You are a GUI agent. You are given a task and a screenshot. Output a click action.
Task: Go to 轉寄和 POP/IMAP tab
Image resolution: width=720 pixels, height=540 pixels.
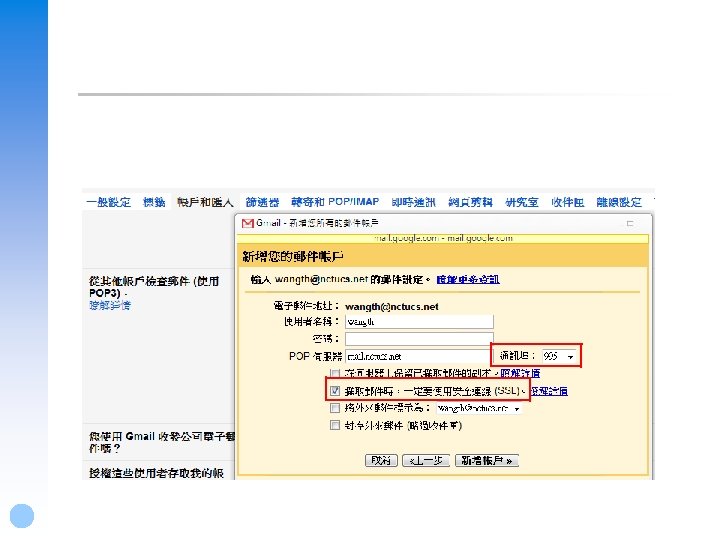point(335,202)
